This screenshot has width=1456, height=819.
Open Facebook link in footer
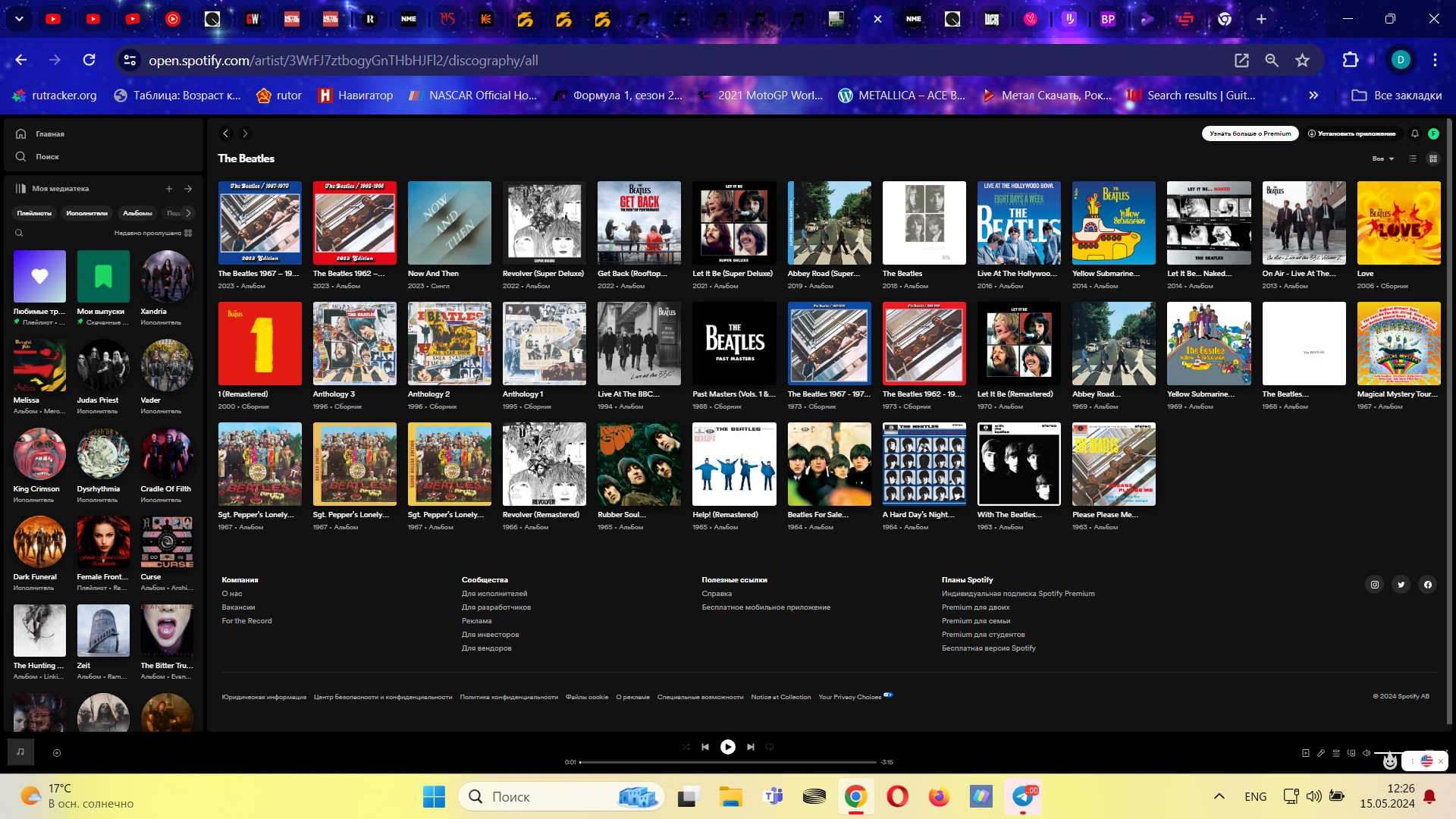click(1427, 585)
